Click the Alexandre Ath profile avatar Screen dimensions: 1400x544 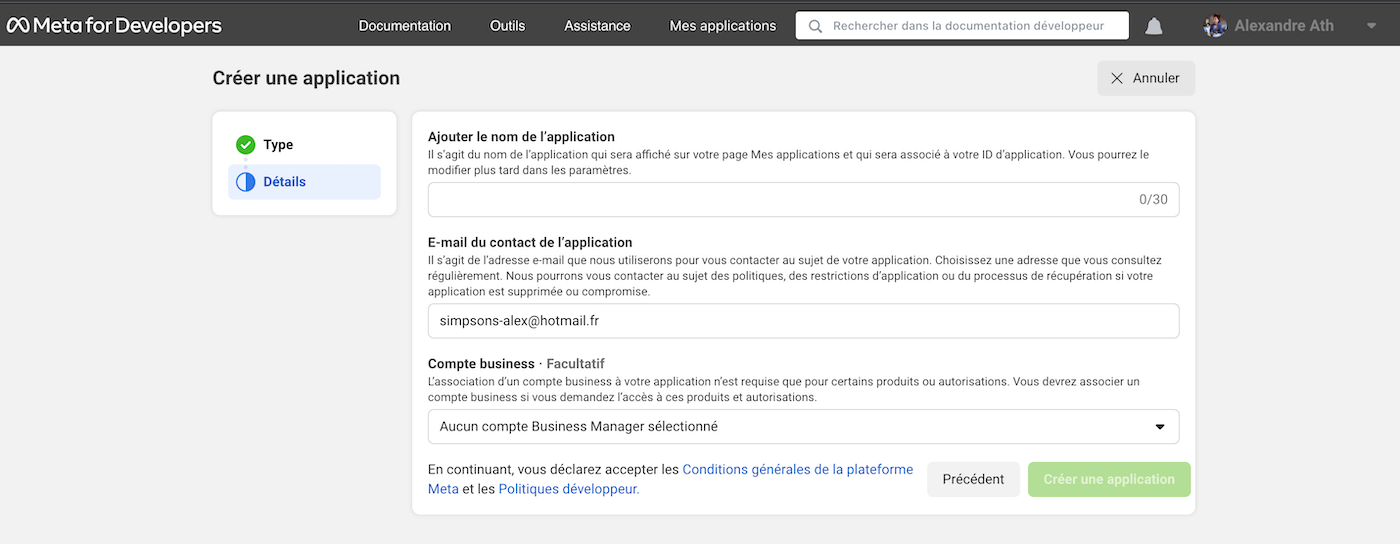tap(1215, 26)
